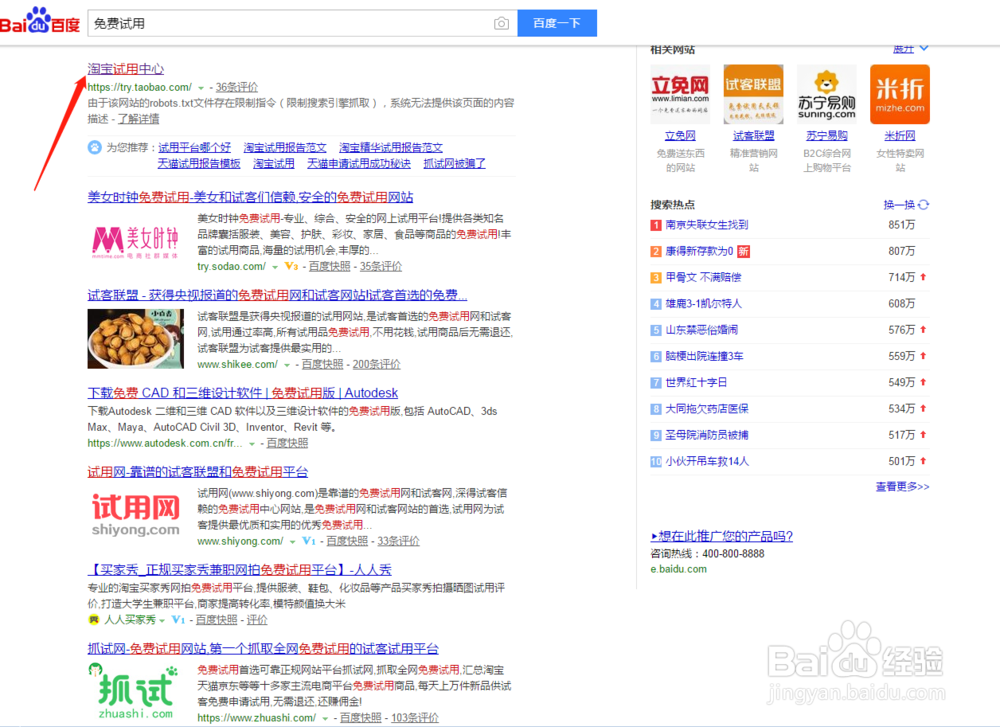
Task: Click the 了解详情 link
Action: point(138,119)
